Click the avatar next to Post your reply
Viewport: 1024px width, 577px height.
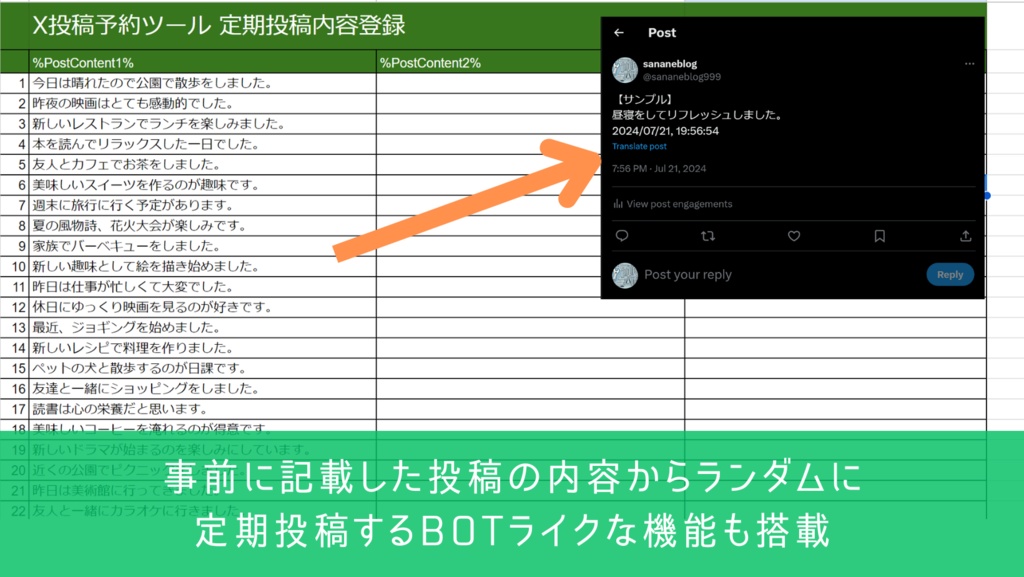pyautogui.click(x=624, y=274)
